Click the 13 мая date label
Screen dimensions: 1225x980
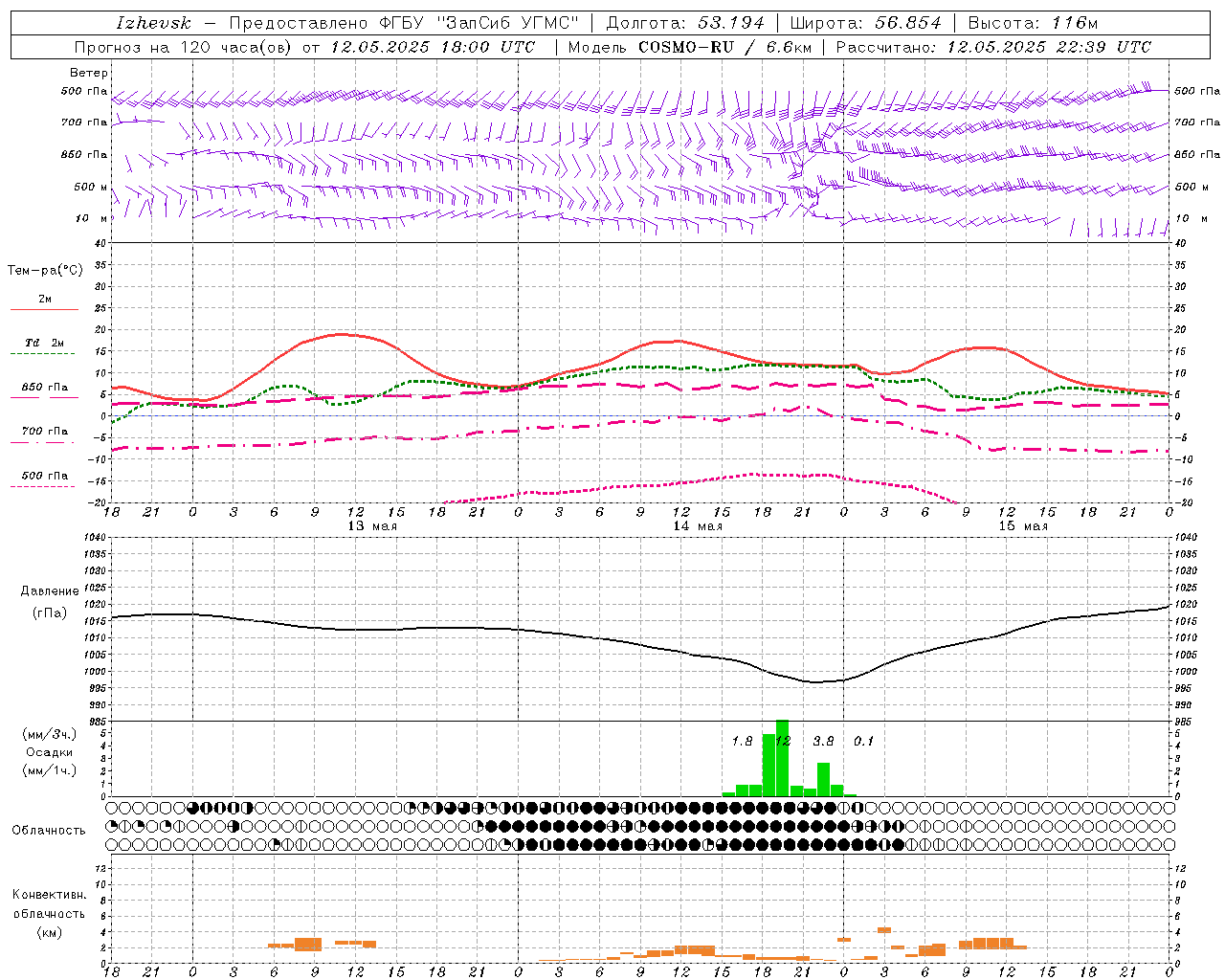point(371,526)
